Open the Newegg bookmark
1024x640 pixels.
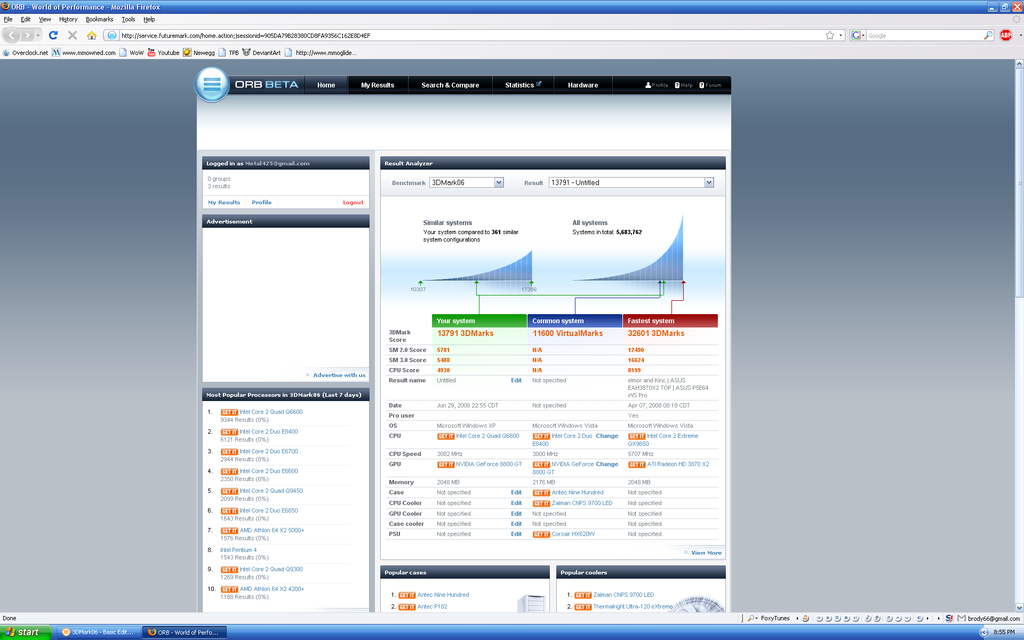[199, 53]
